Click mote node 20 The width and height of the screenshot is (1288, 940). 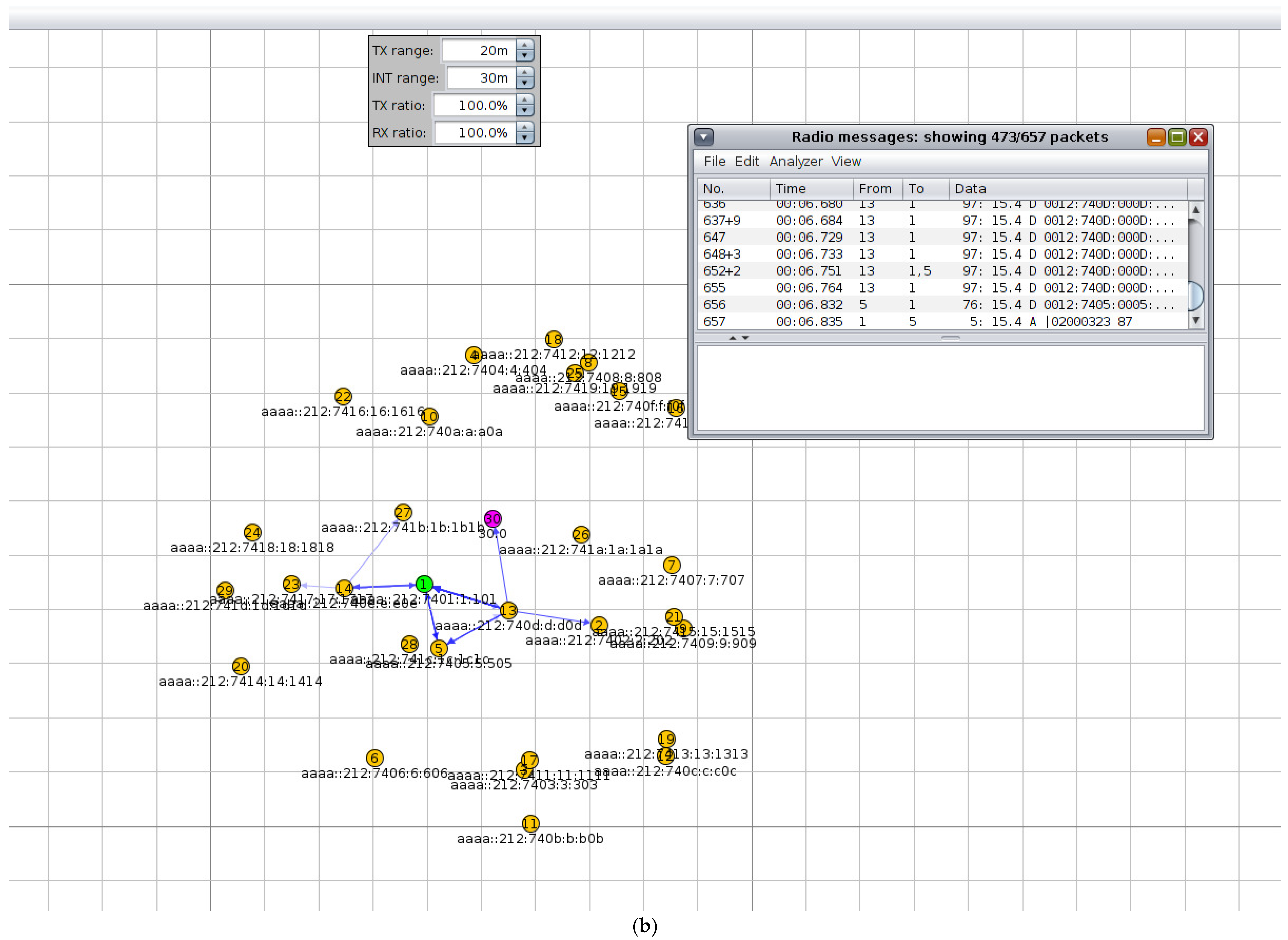pos(241,666)
